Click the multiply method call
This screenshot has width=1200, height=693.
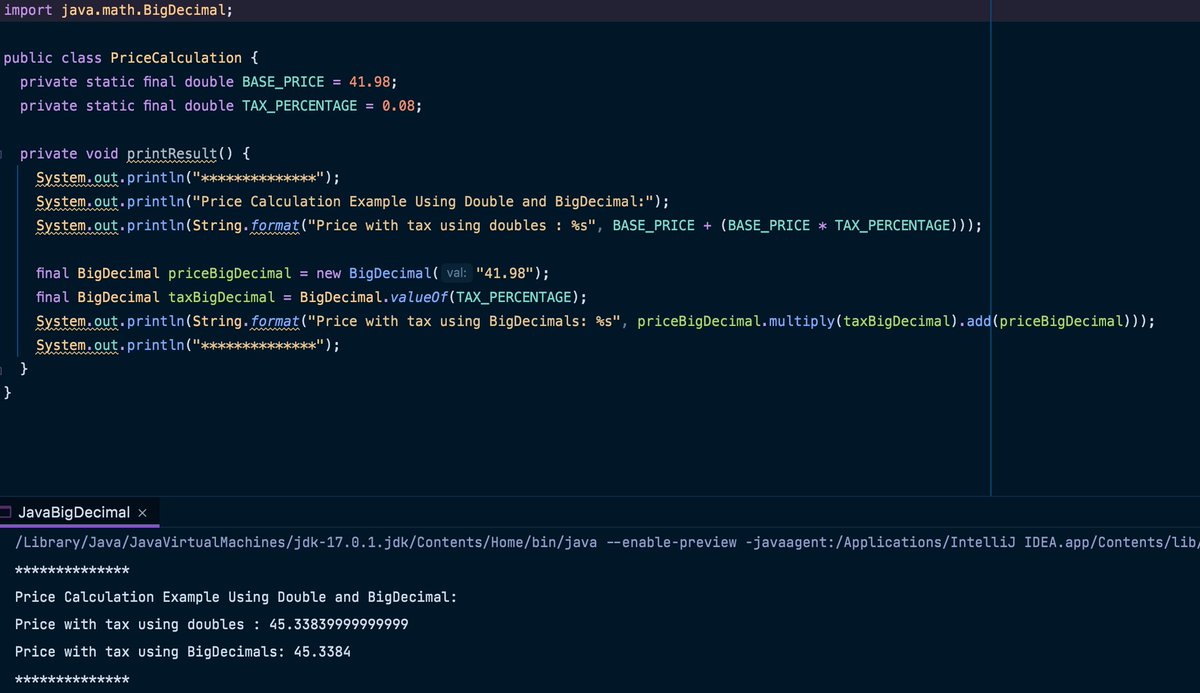pyautogui.click(x=802, y=321)
